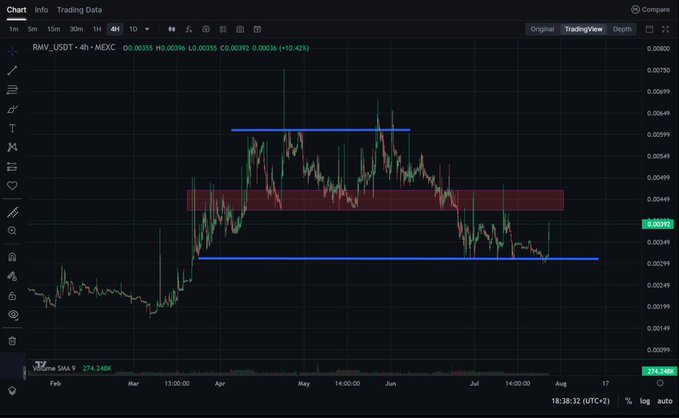Select the 4H timeframe
This screenshot has width=679, height=418.
click(x=115, y=29)
